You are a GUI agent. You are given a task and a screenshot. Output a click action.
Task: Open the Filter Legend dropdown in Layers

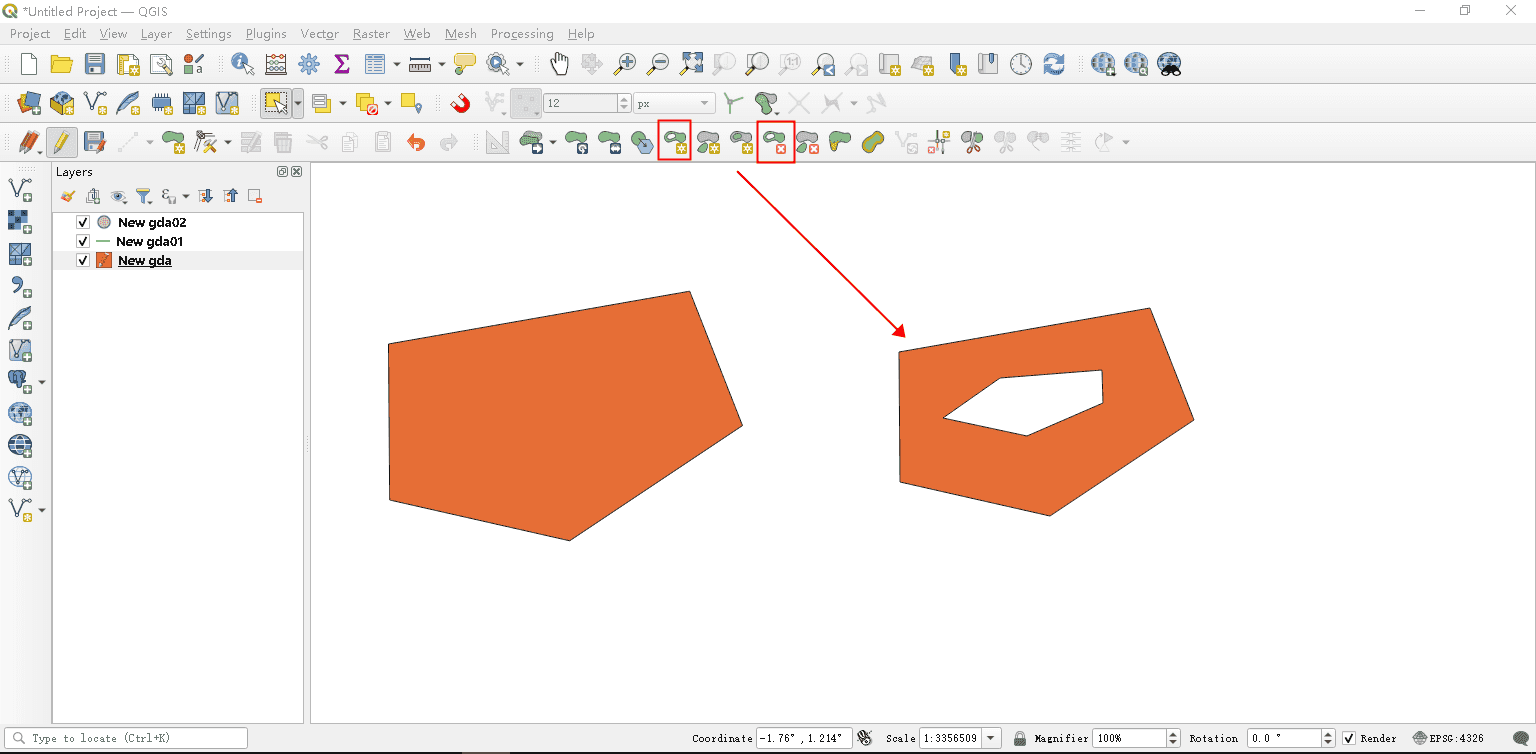click(x=145, y=196)
